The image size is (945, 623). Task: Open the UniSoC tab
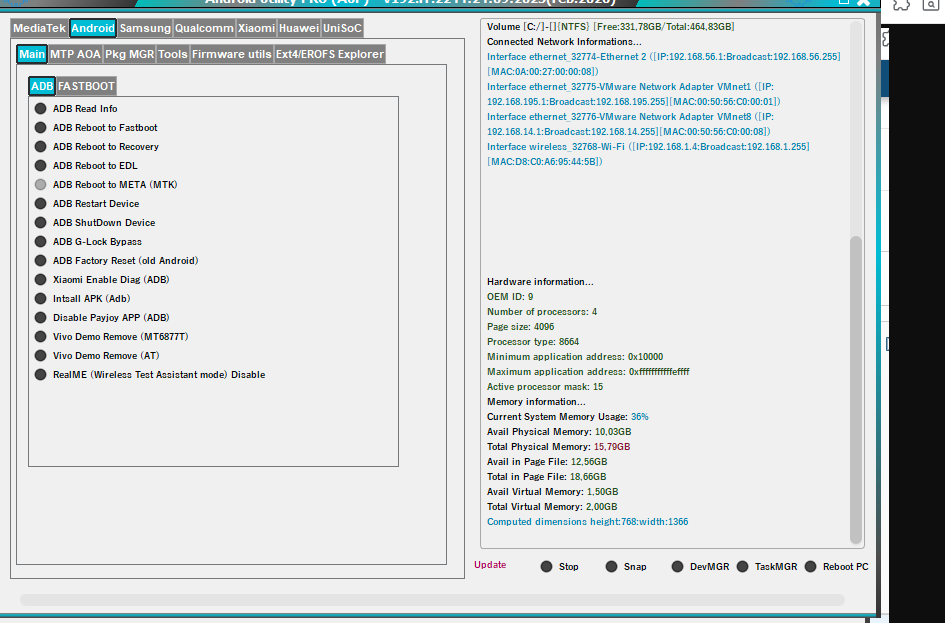342,28
